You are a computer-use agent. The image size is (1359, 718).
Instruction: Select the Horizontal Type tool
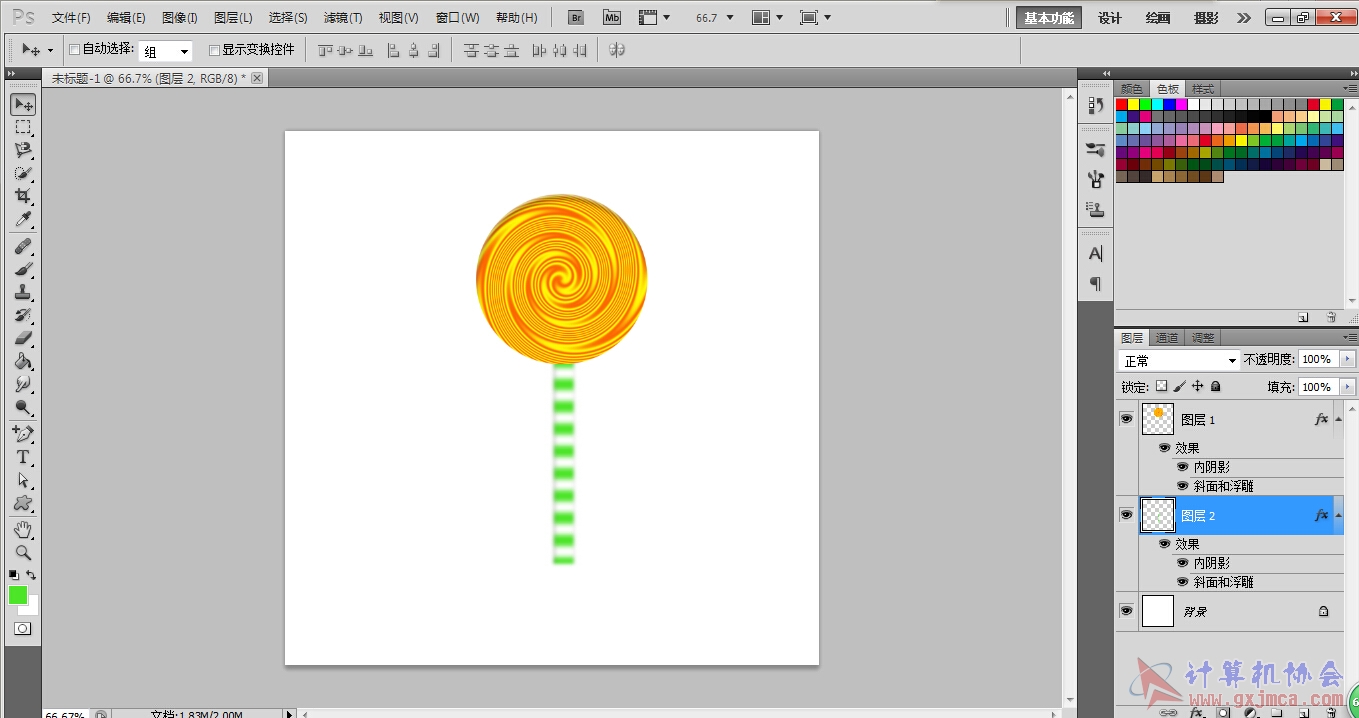23,457
